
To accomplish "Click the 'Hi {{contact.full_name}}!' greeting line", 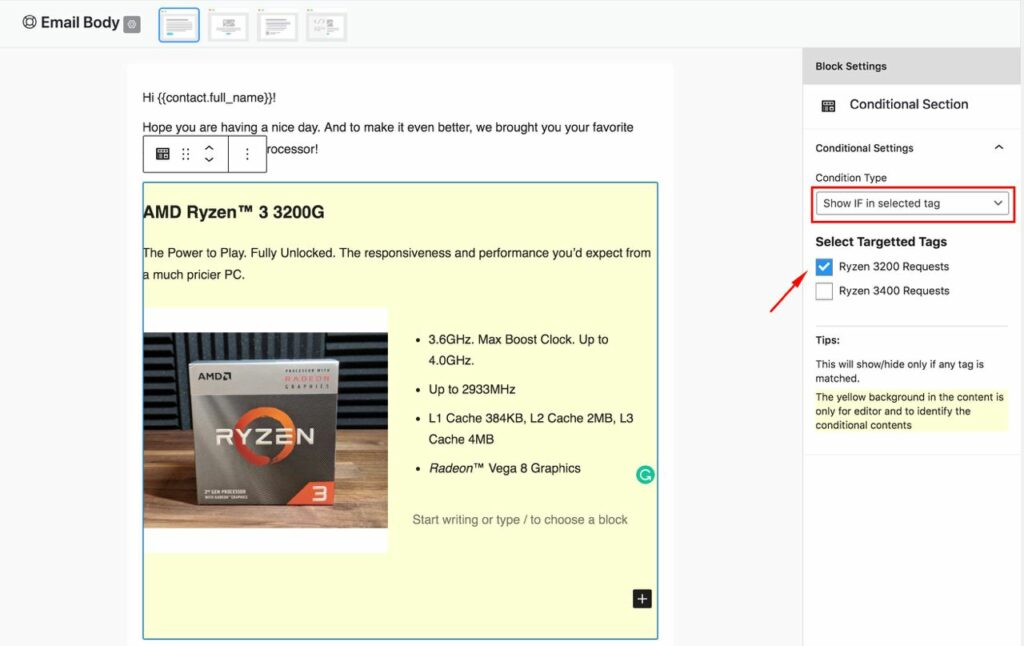I will 209,97.
